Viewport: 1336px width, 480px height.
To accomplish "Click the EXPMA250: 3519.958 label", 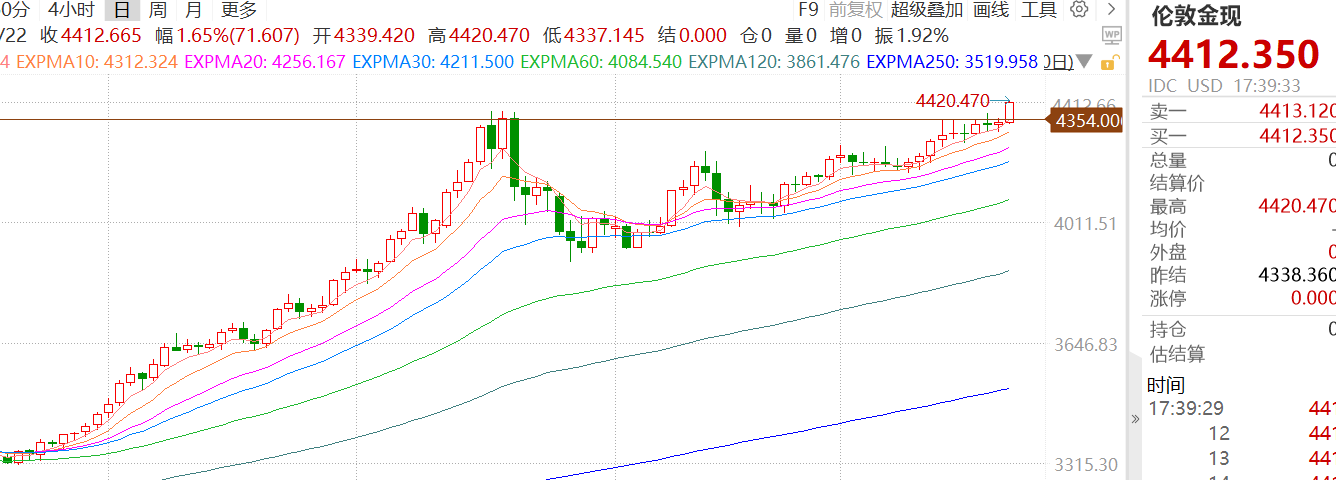I will coord(952,62).
